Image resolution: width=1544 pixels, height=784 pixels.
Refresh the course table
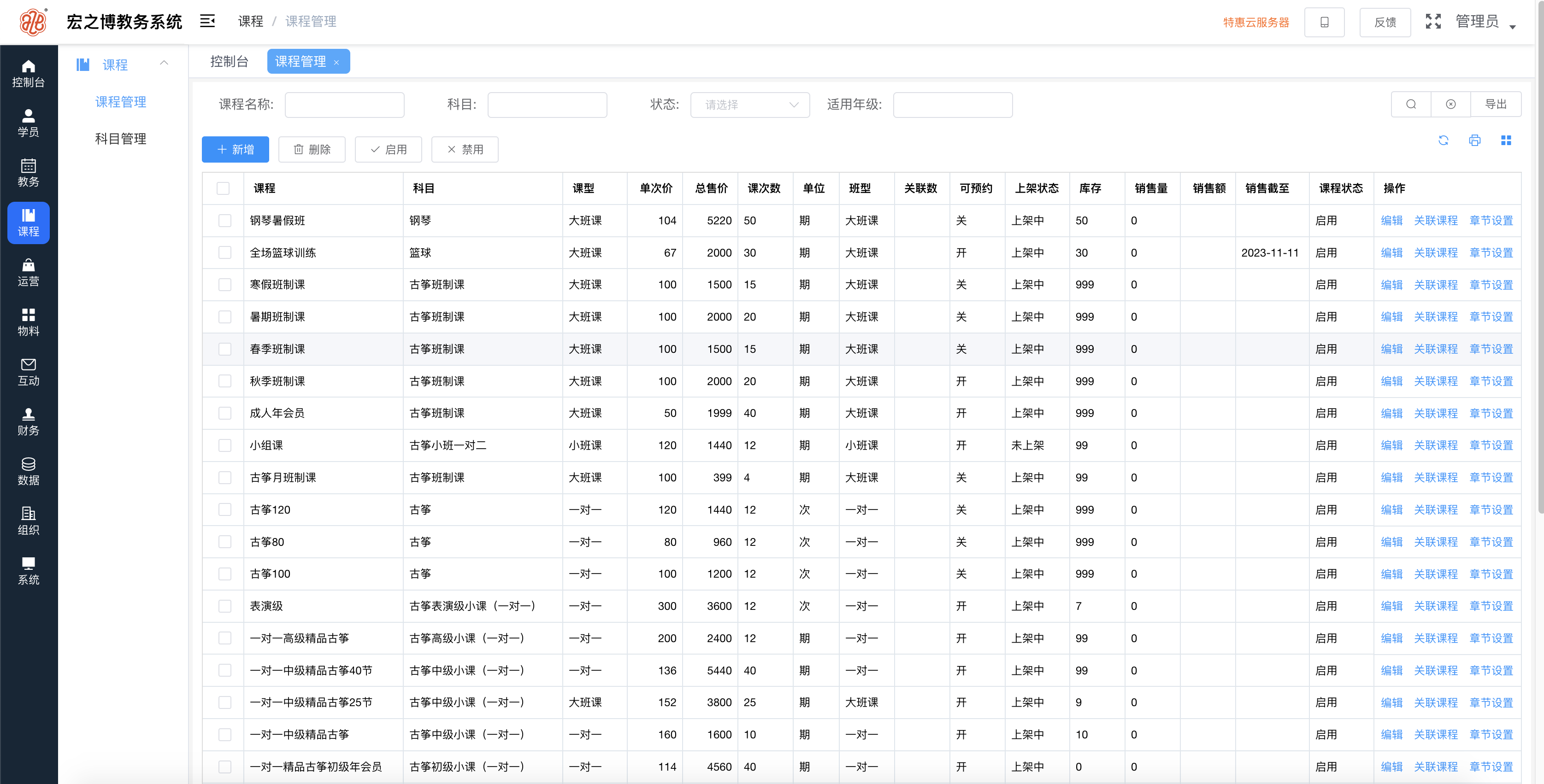coord(1444,140)
